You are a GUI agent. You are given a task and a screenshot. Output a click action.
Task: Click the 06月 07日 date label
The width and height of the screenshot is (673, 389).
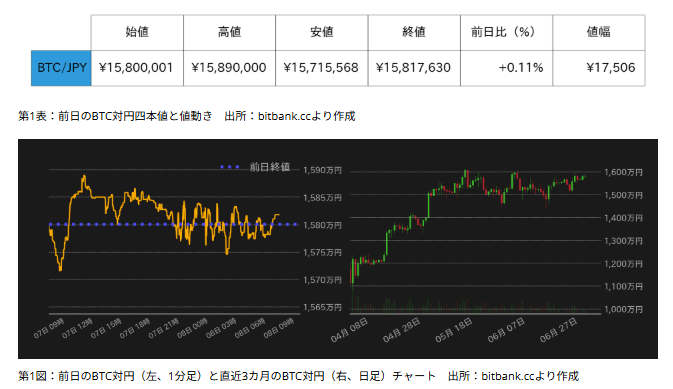[x=506, y=330]
